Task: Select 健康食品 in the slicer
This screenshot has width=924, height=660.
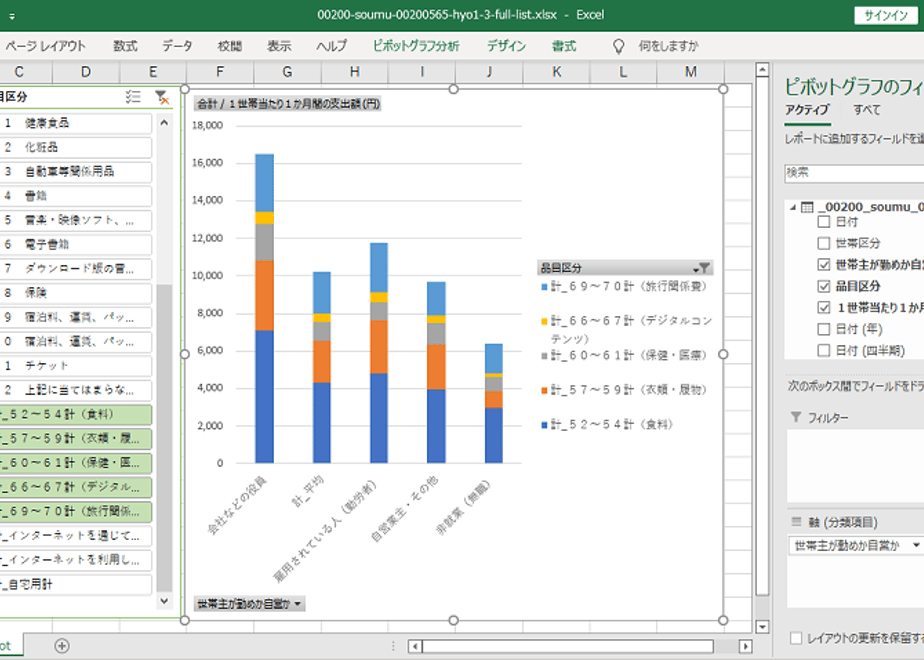Action: (75, 123)
